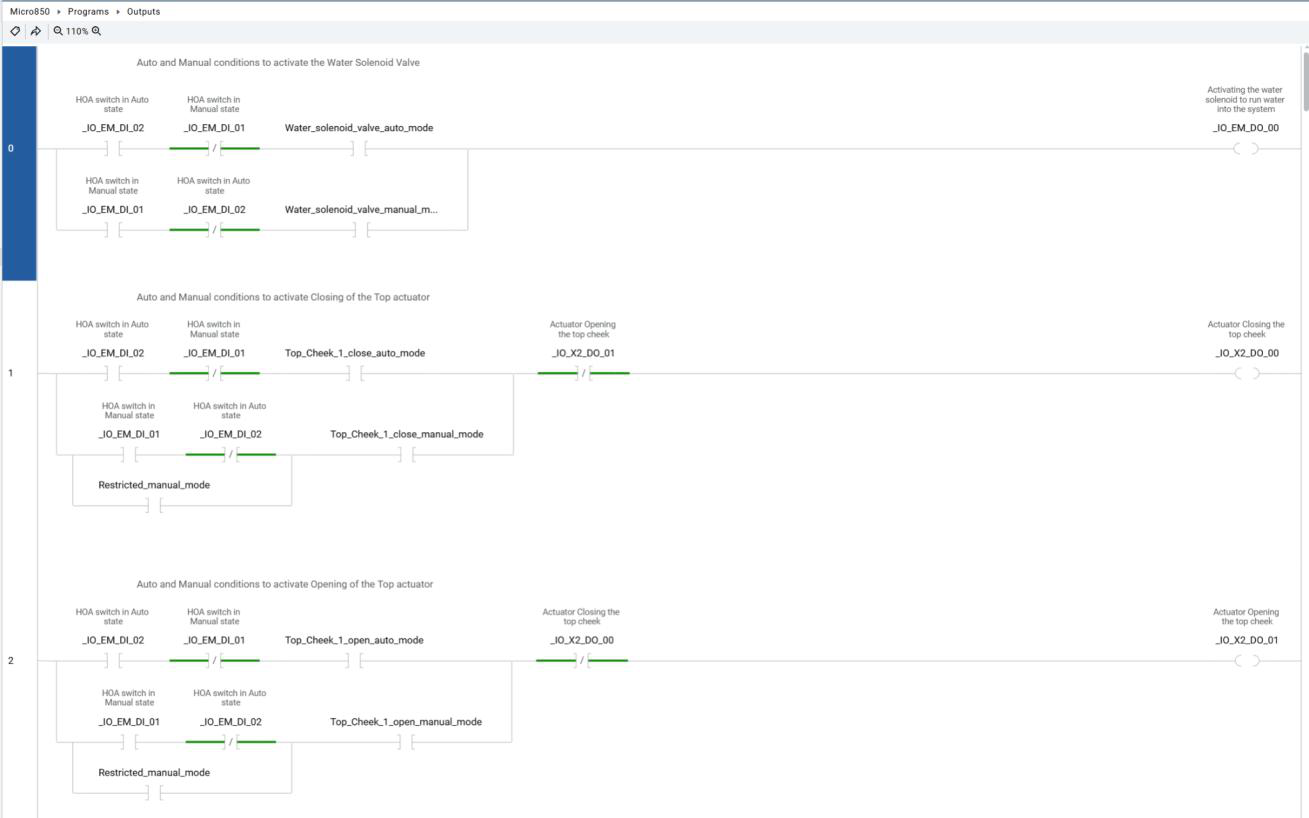Click the Water Solenoid Valve rung comment

tap(278, 63)
